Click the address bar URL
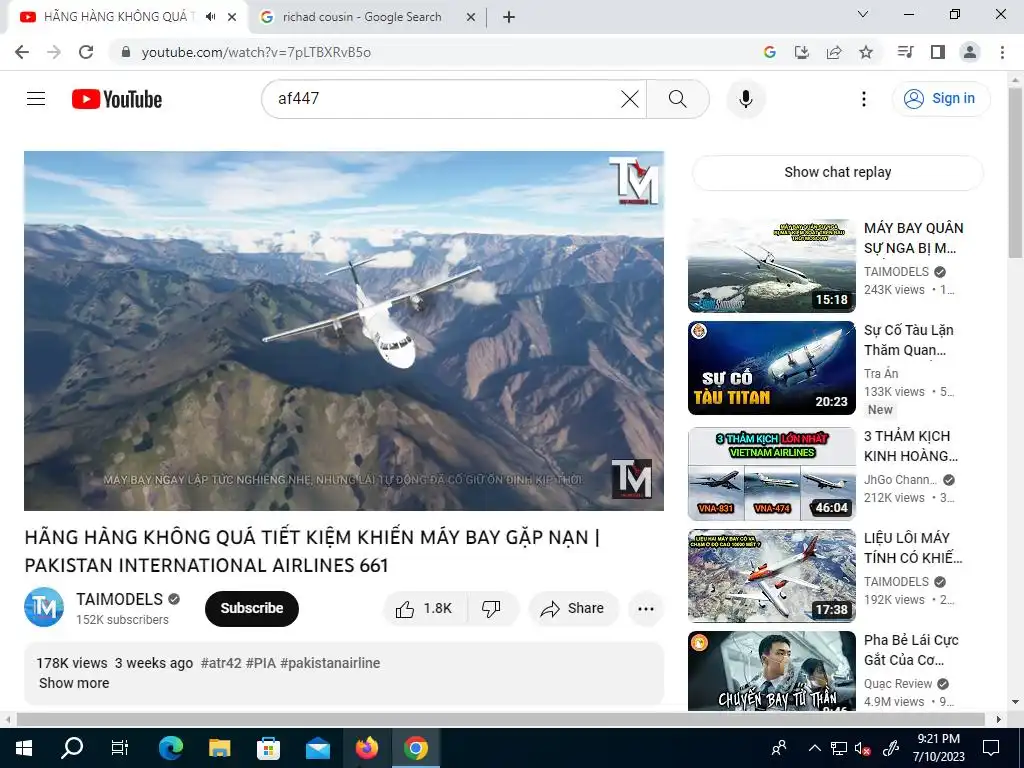This screenshot has width=1024, height=768. [x=256, y=52]
